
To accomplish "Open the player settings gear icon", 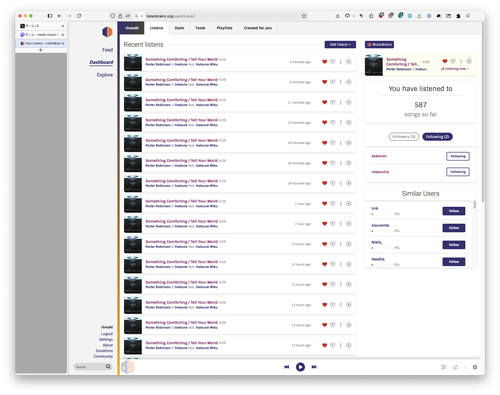I will tap(475, 367).
